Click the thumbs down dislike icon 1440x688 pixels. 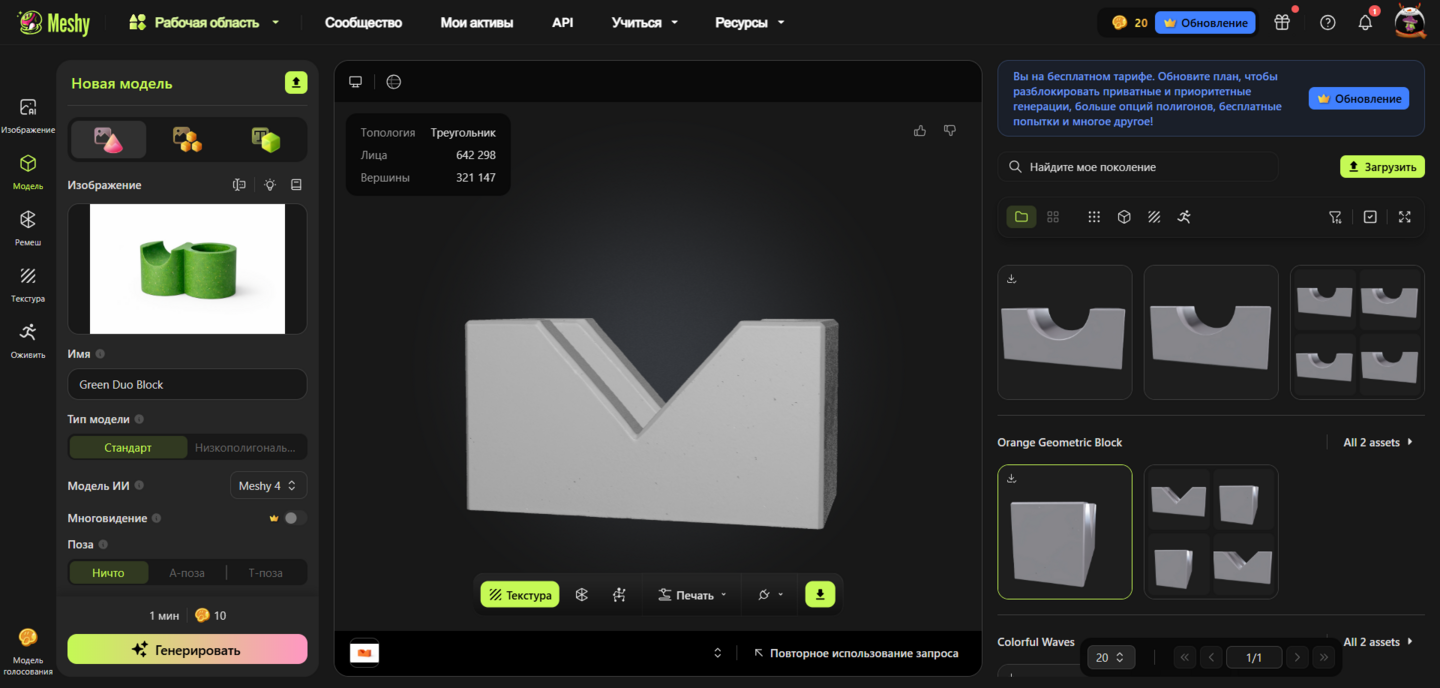950,131
